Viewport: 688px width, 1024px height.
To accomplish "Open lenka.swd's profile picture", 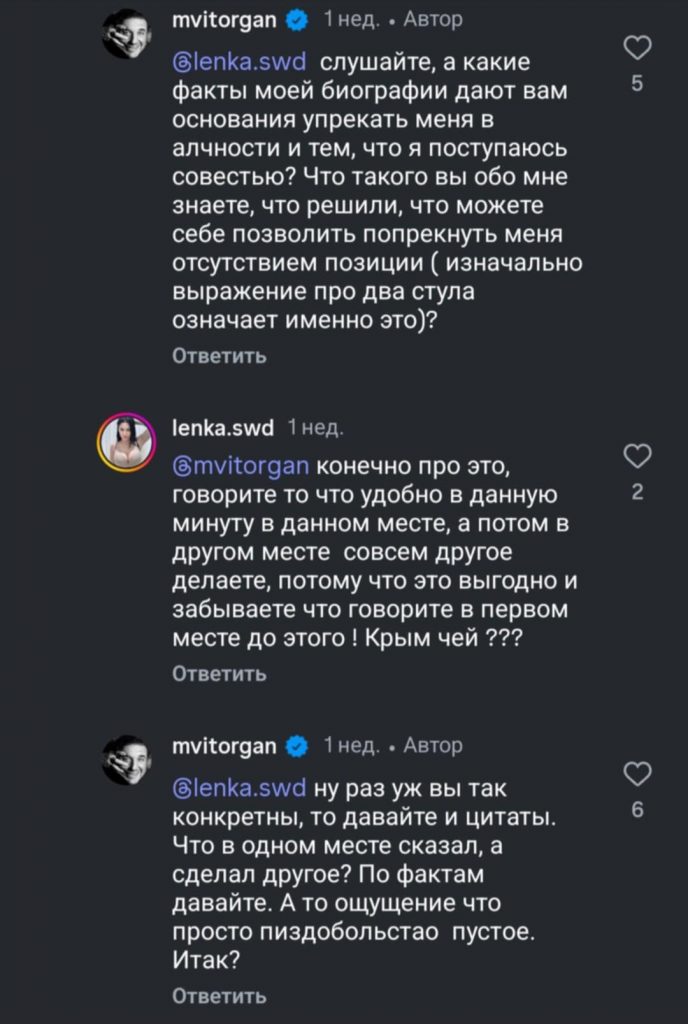I will pos(126,441).
